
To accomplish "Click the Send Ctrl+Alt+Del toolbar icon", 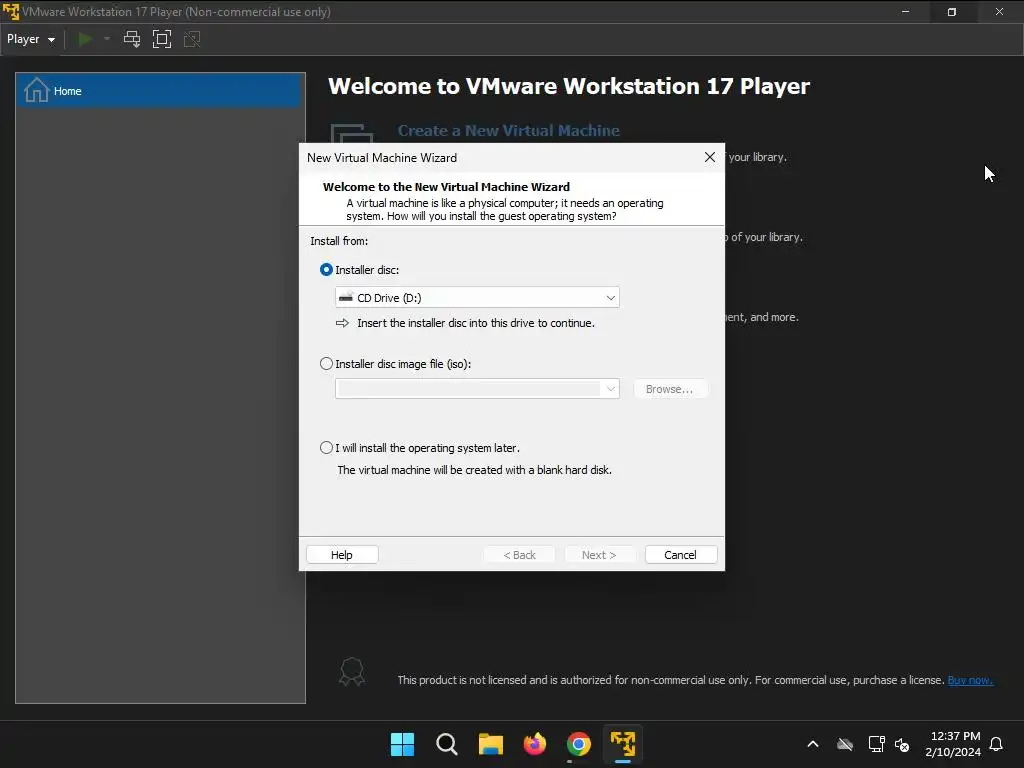I will pyautogui.click(x=132, y=39).
